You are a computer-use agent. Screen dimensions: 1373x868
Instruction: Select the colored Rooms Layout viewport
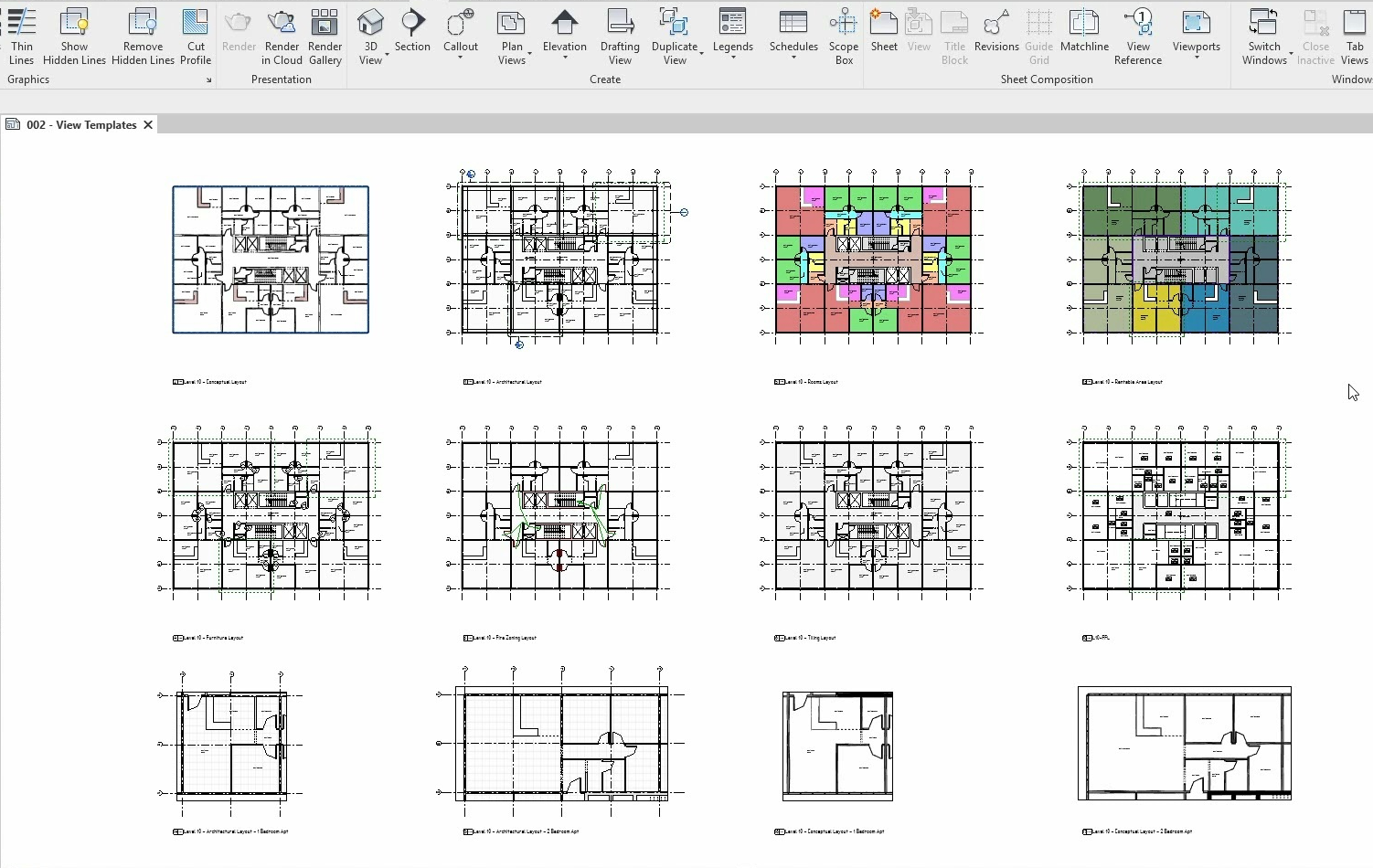point(873,259)
